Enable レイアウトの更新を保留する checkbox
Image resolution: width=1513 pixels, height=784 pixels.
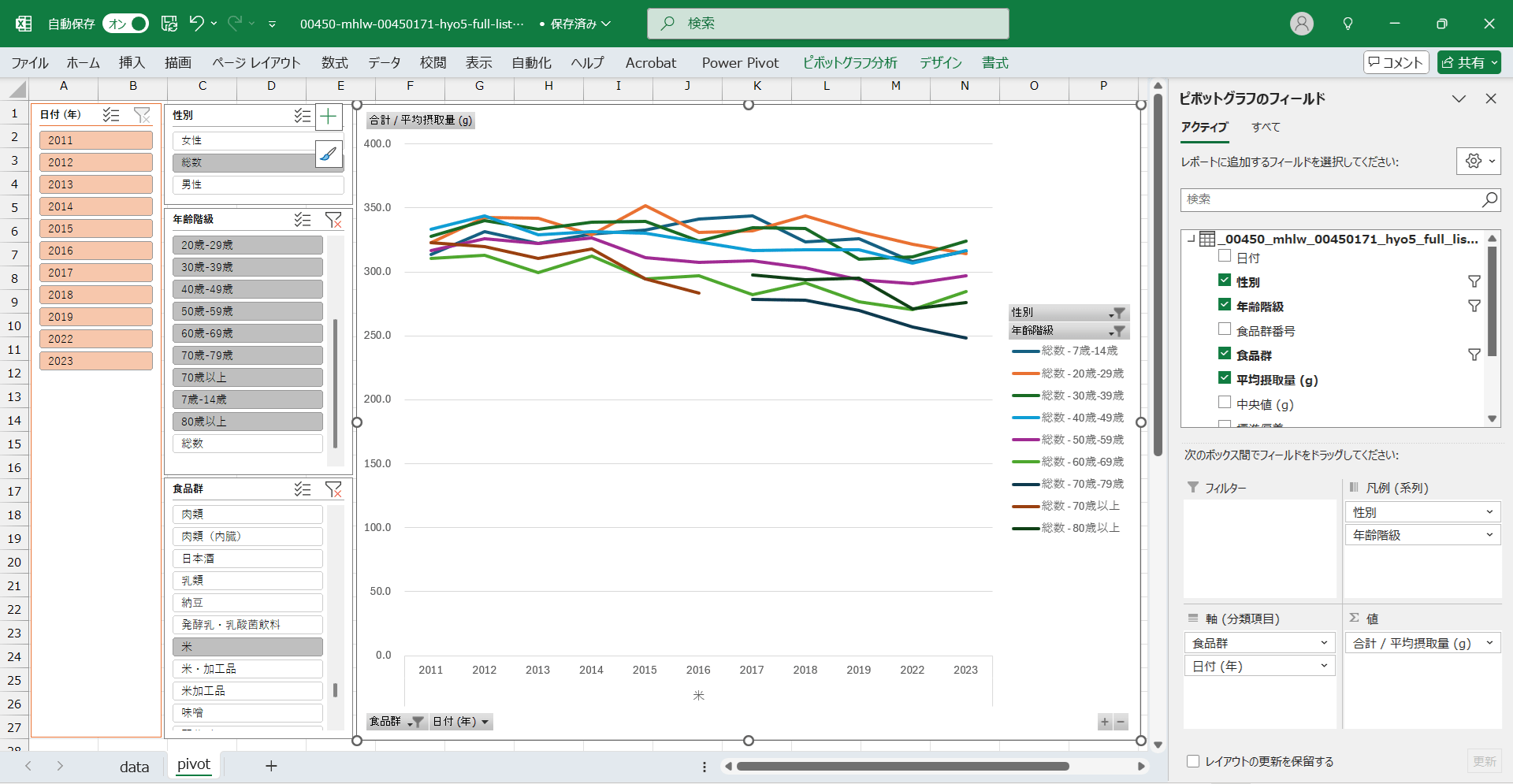1193,761
